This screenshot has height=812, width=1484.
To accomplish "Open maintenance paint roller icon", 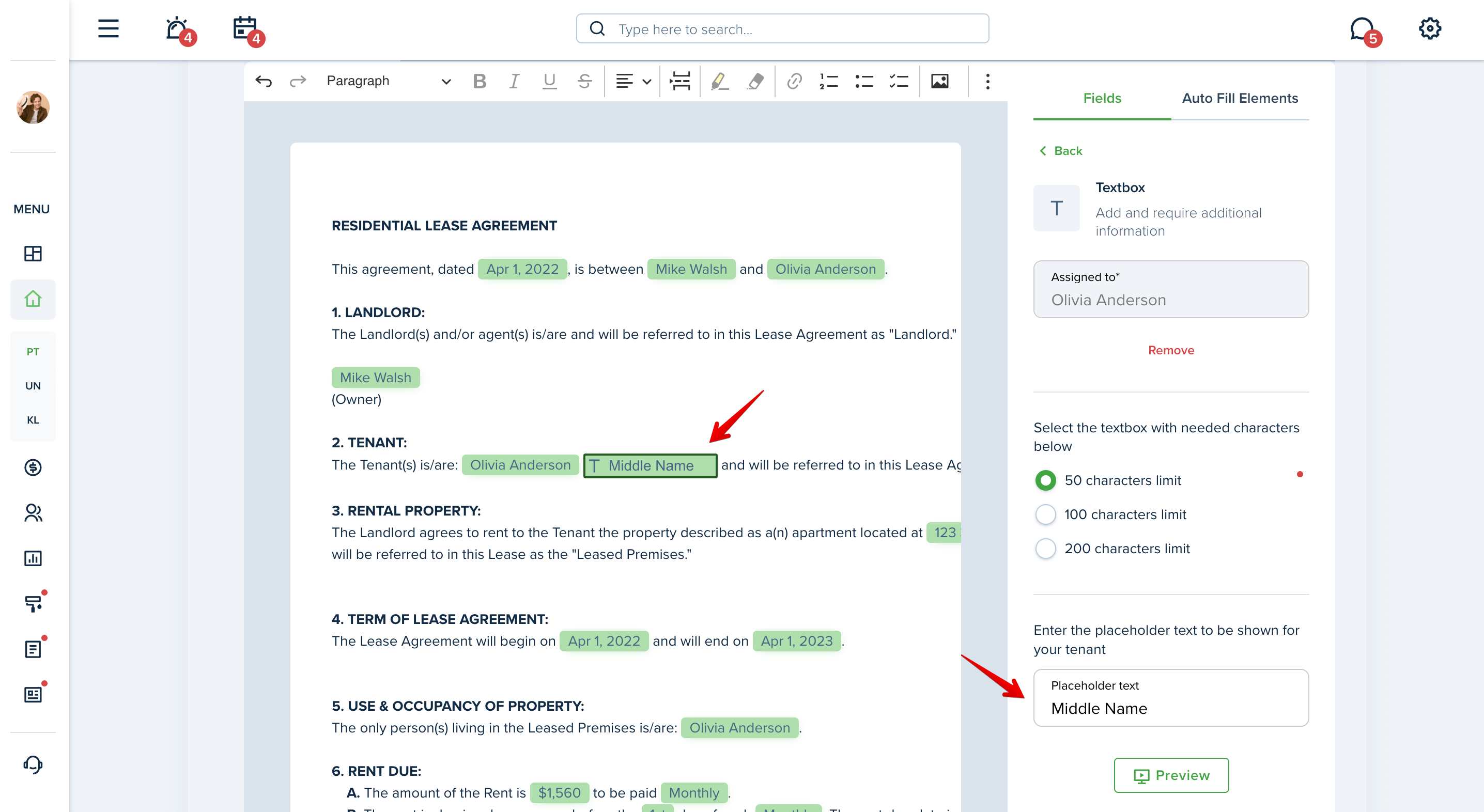I will (33, 603).
